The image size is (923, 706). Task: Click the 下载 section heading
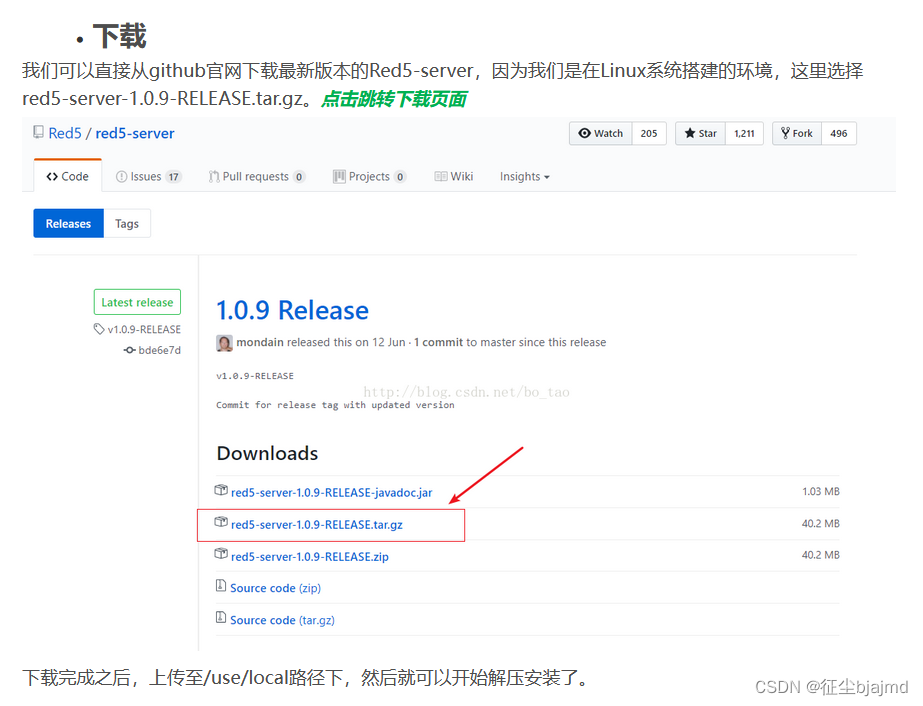[119, 37]
